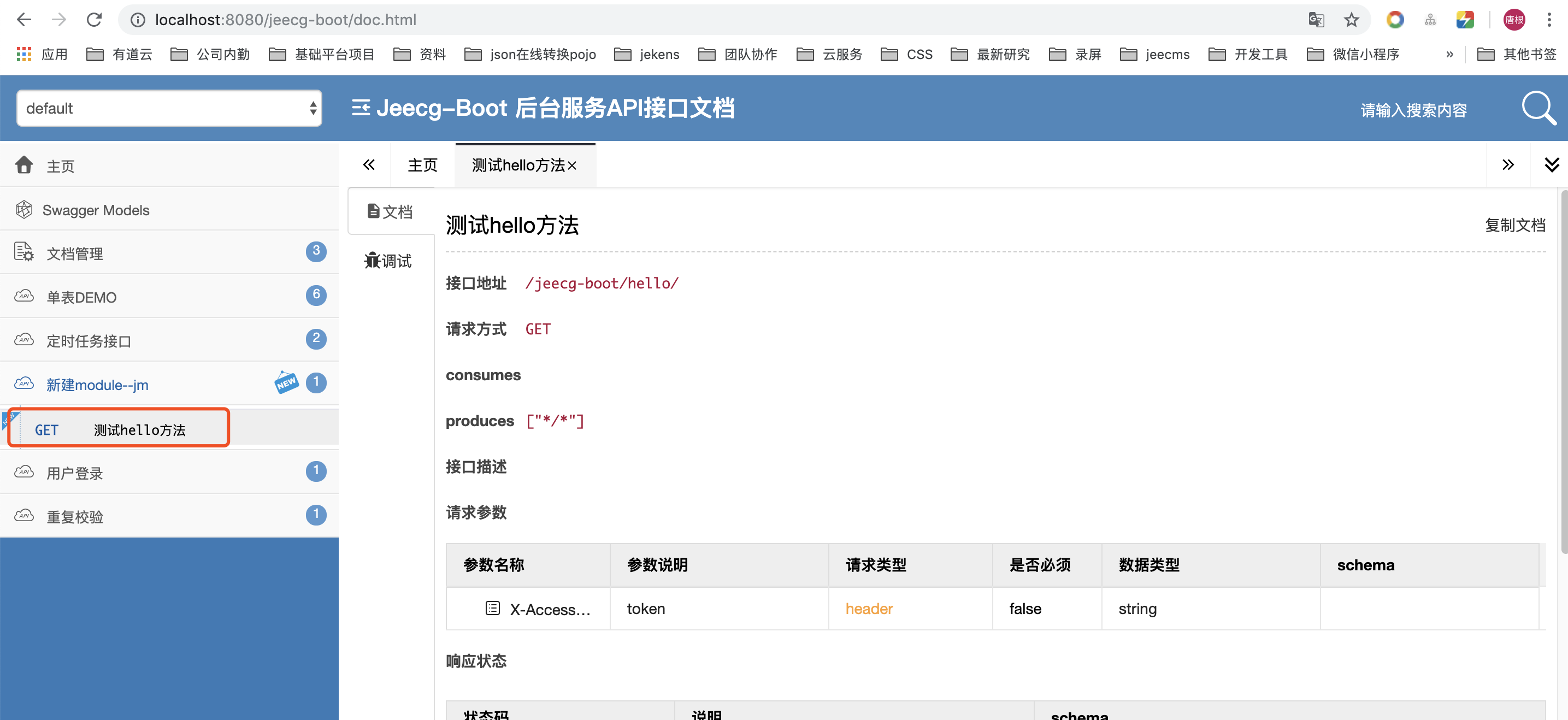The image size is (1568, 720).
Task: Collapse the 新建module--jm group
Action: pyautogui.click(x=169, y=384)
